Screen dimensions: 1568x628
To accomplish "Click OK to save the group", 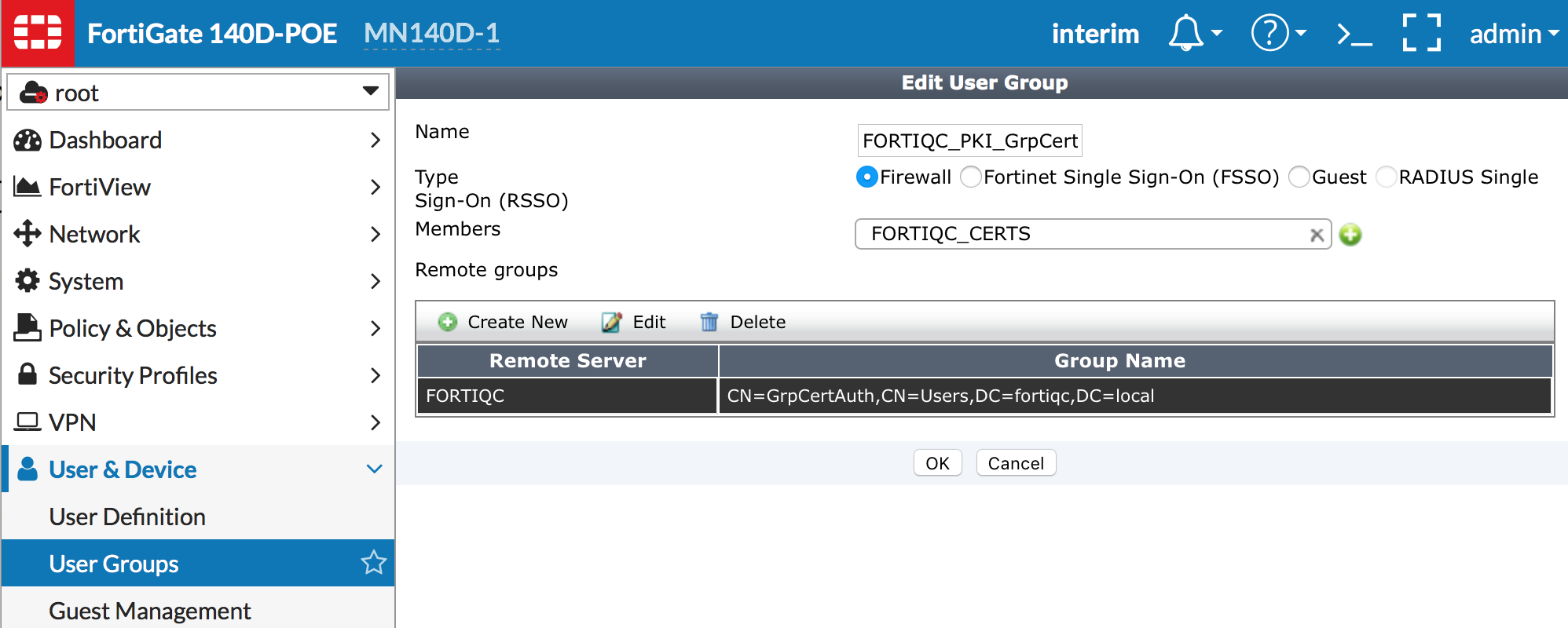I will [x=937, y=463].
